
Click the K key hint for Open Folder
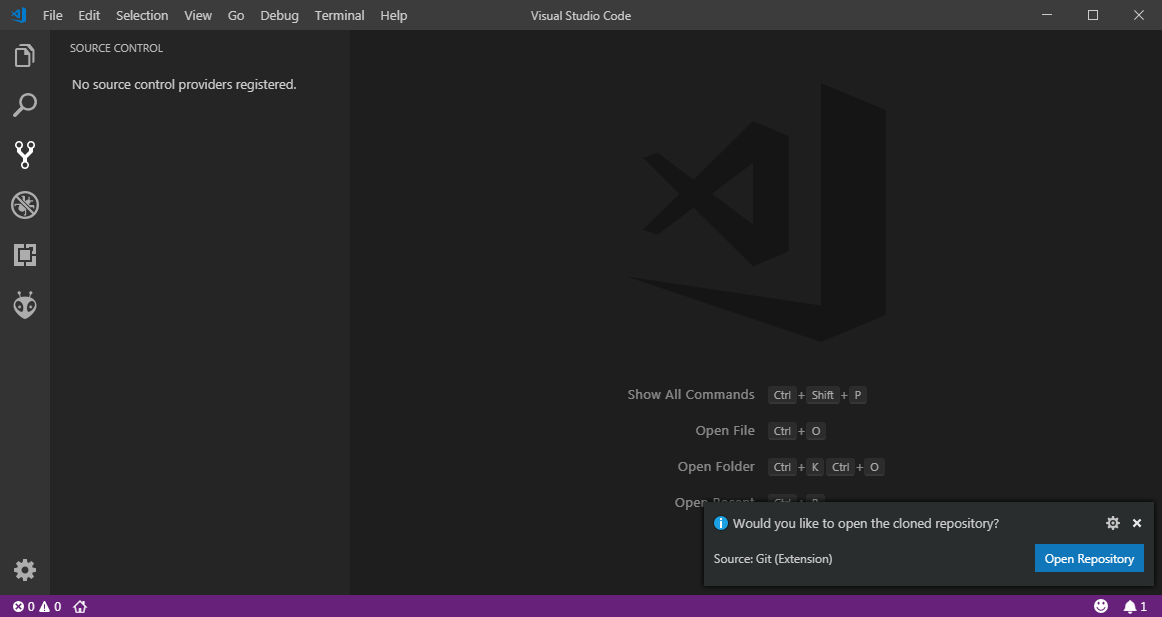point(815,467)
